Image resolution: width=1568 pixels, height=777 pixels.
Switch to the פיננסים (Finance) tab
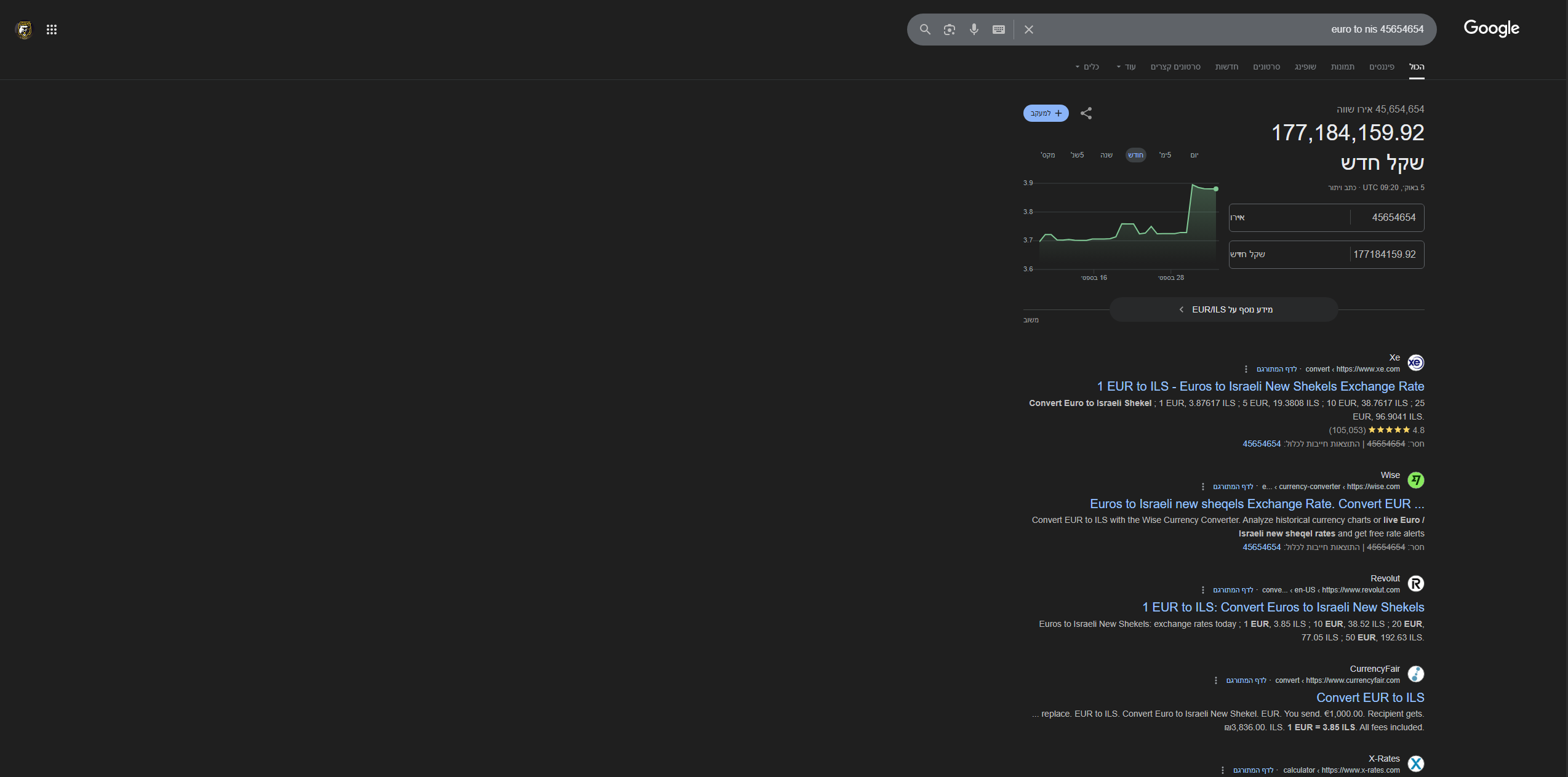click(1381, 66)
